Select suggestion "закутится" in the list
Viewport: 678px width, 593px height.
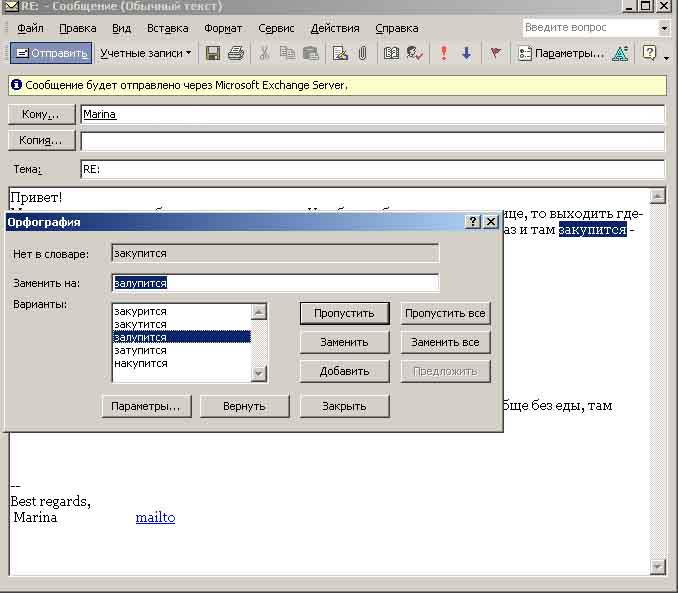141,325
